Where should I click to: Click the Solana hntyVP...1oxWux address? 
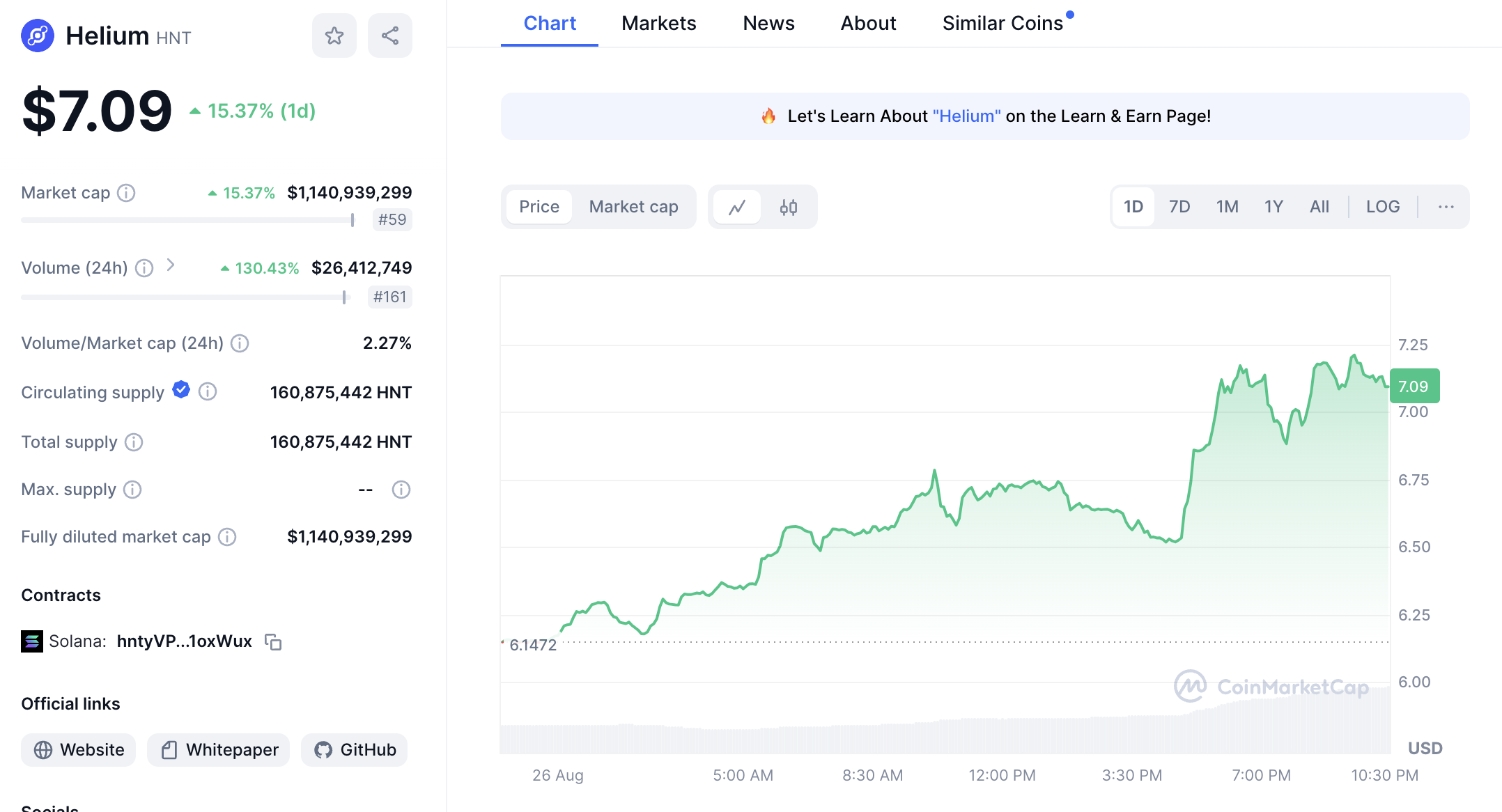tap(185, 641)
